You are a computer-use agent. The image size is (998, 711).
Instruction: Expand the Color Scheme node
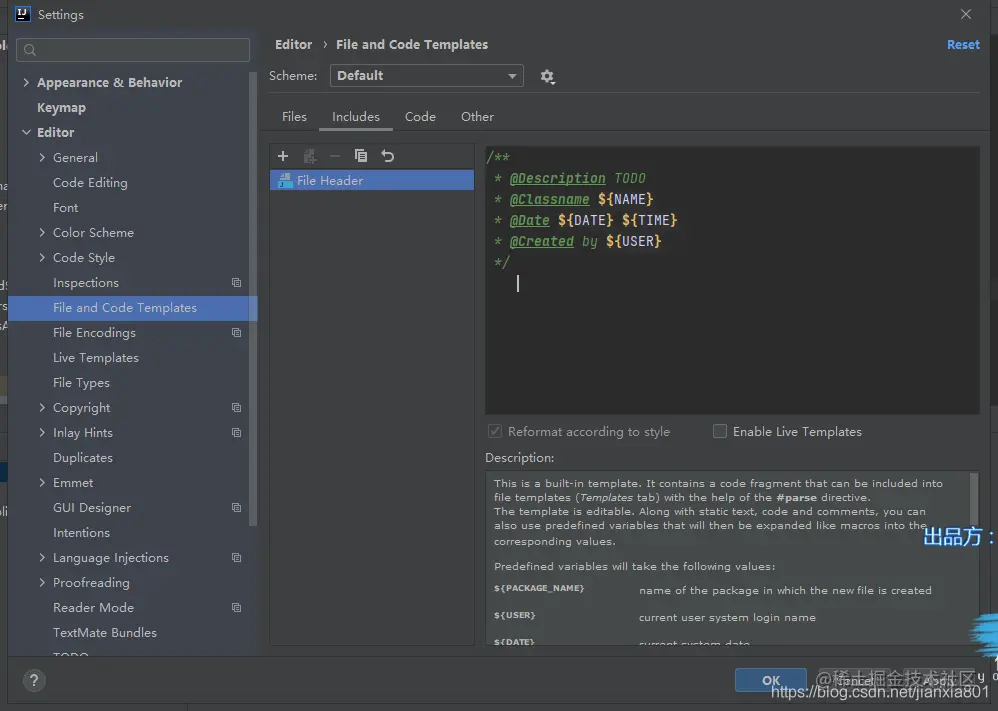tap(42, 232)
